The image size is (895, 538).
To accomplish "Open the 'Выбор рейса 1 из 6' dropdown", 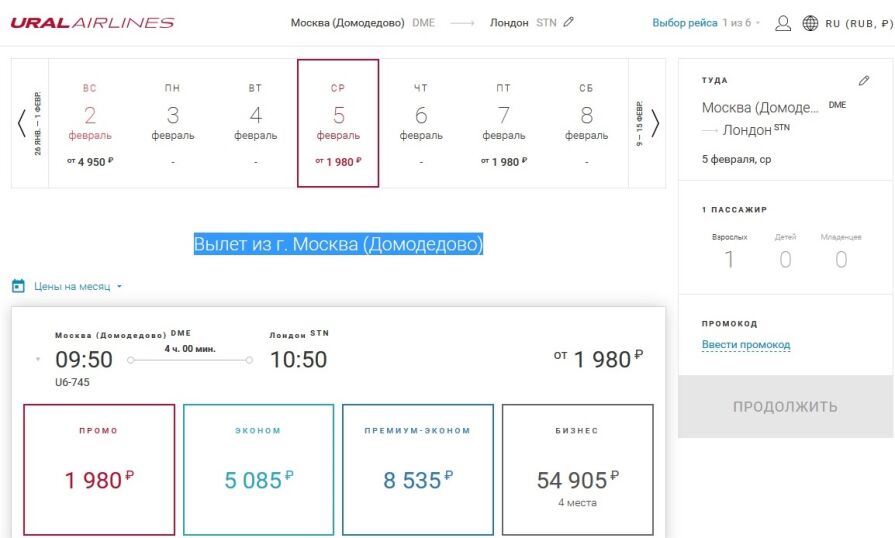I will coord(706,23).
